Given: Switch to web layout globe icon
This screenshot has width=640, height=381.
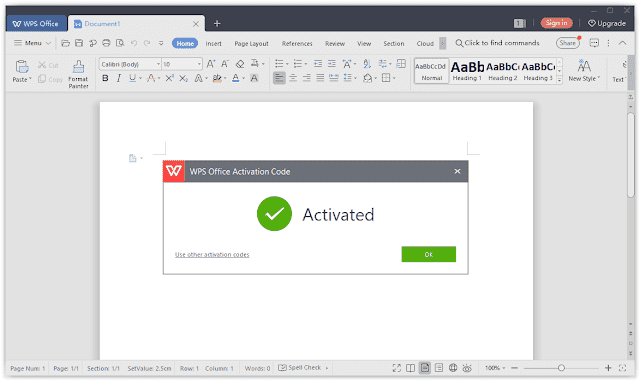Looking at the screenshot, I should tap(453, 368).
